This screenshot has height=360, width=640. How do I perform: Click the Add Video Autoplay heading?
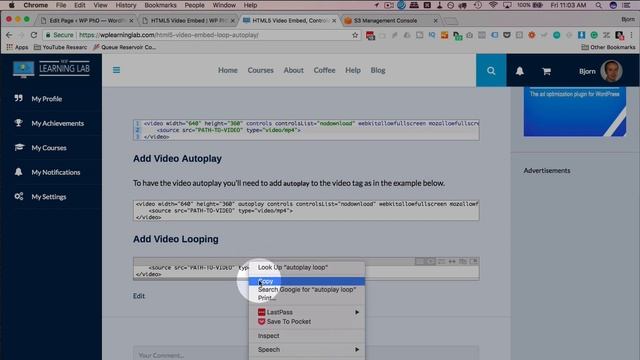click(177, 159)
